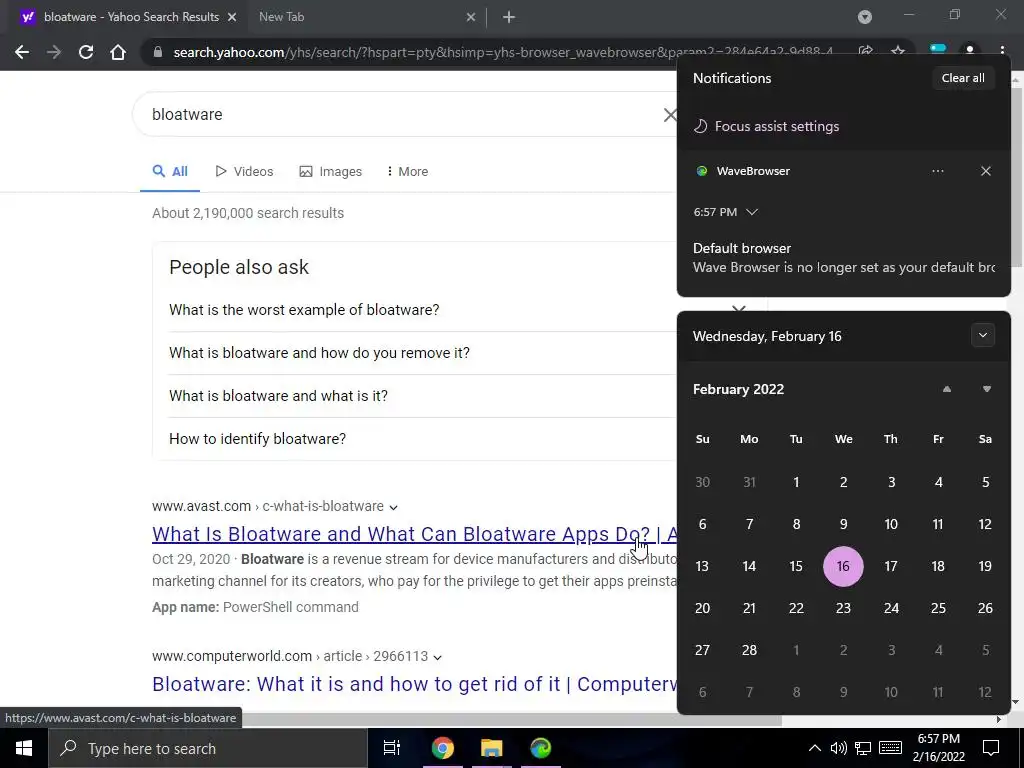1024x768 pixels.
Task: Bookmark this page with the star icon
Action: tap(898, 51)
